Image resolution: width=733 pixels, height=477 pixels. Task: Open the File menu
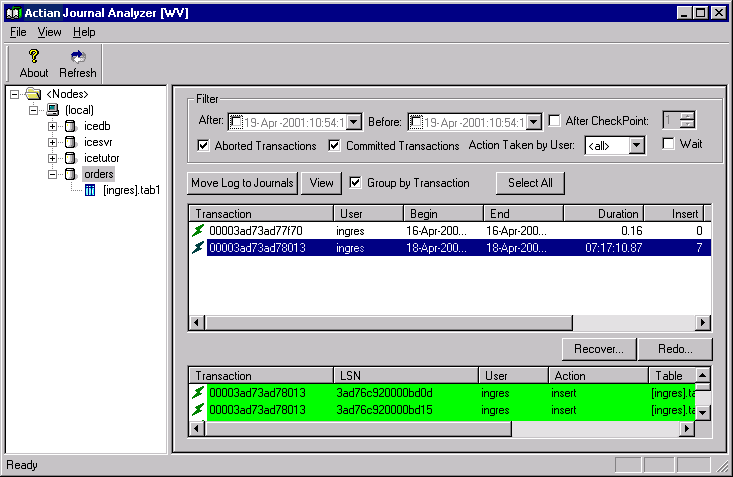(18, 32)
